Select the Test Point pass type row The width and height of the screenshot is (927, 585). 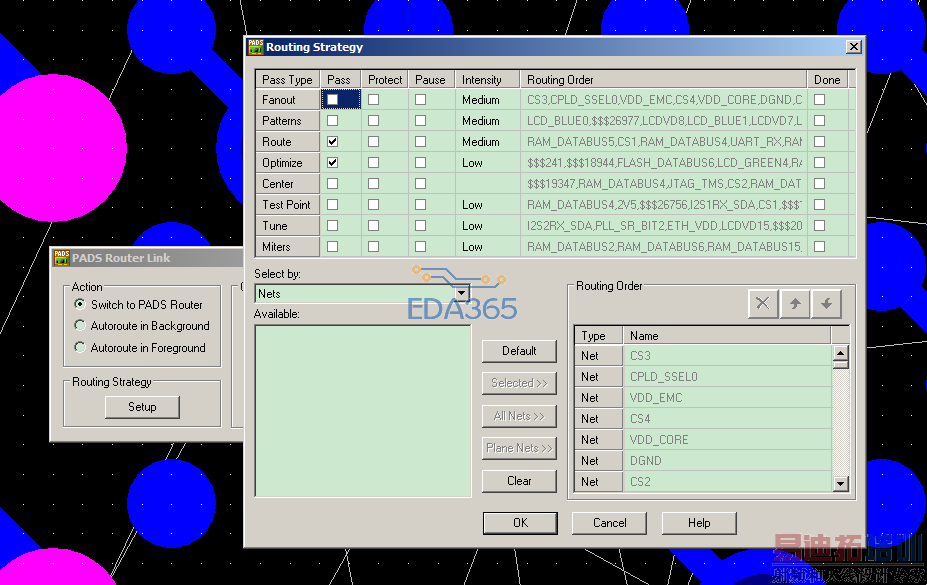click(288, 204)
